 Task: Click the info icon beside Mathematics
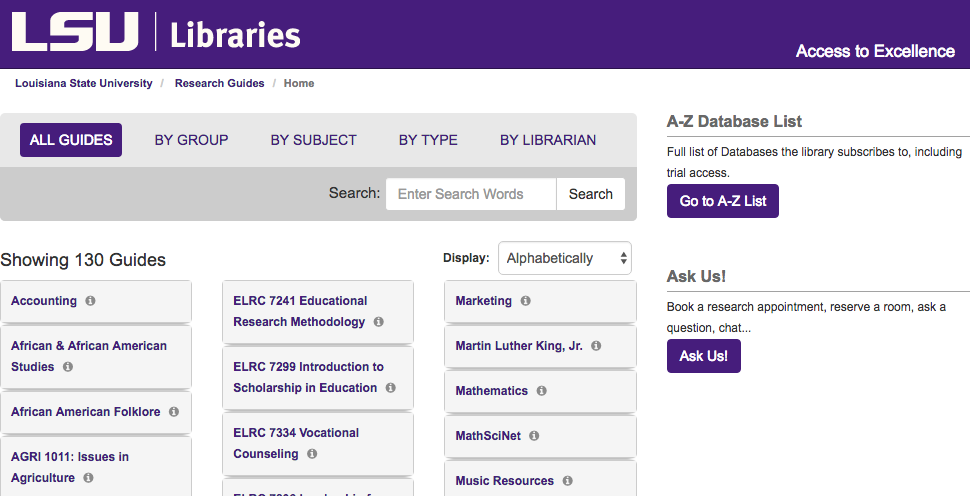click(x=541, y=391)
